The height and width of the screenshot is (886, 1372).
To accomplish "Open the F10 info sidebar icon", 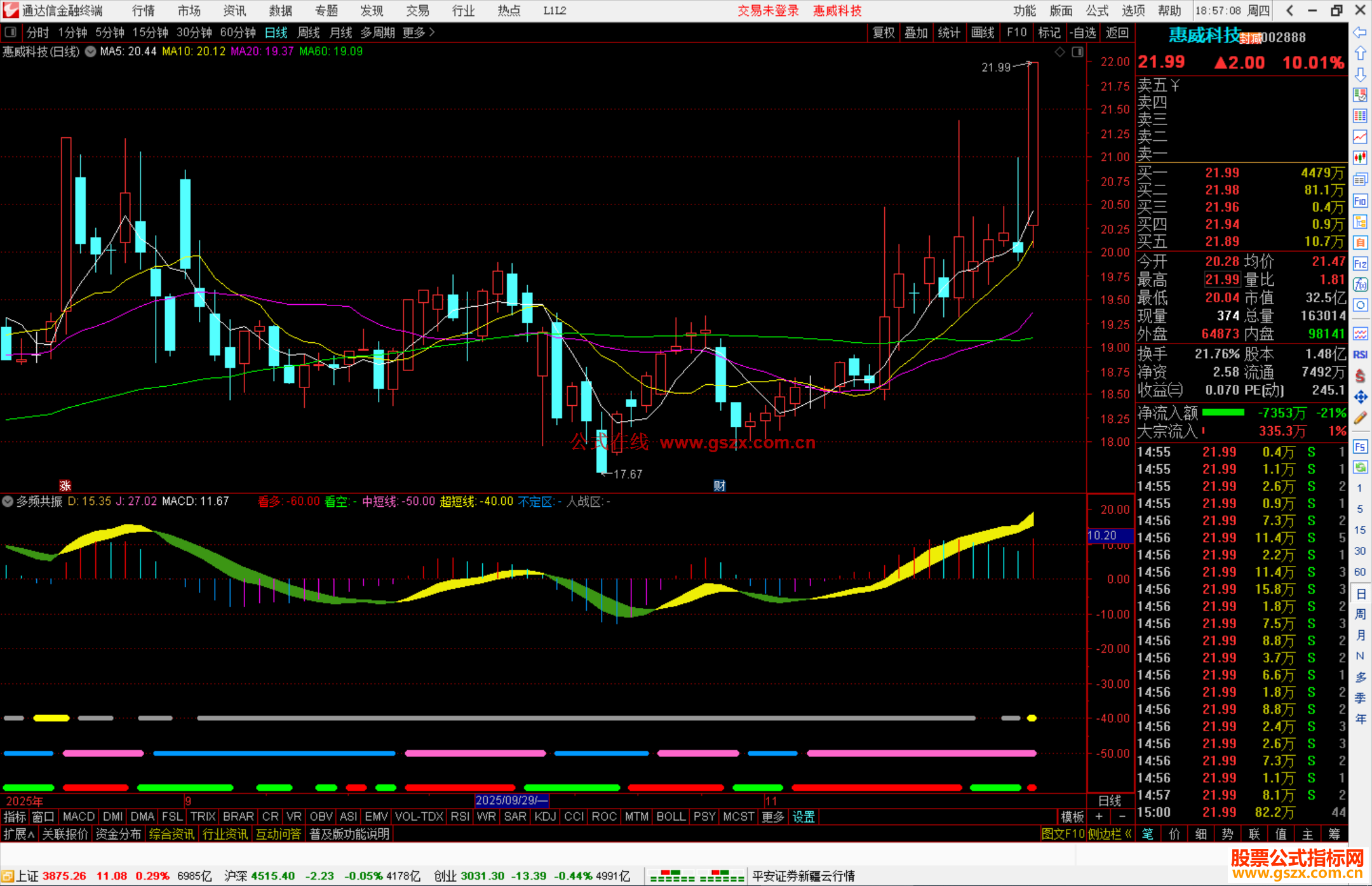I will [x=1360, y=201].
